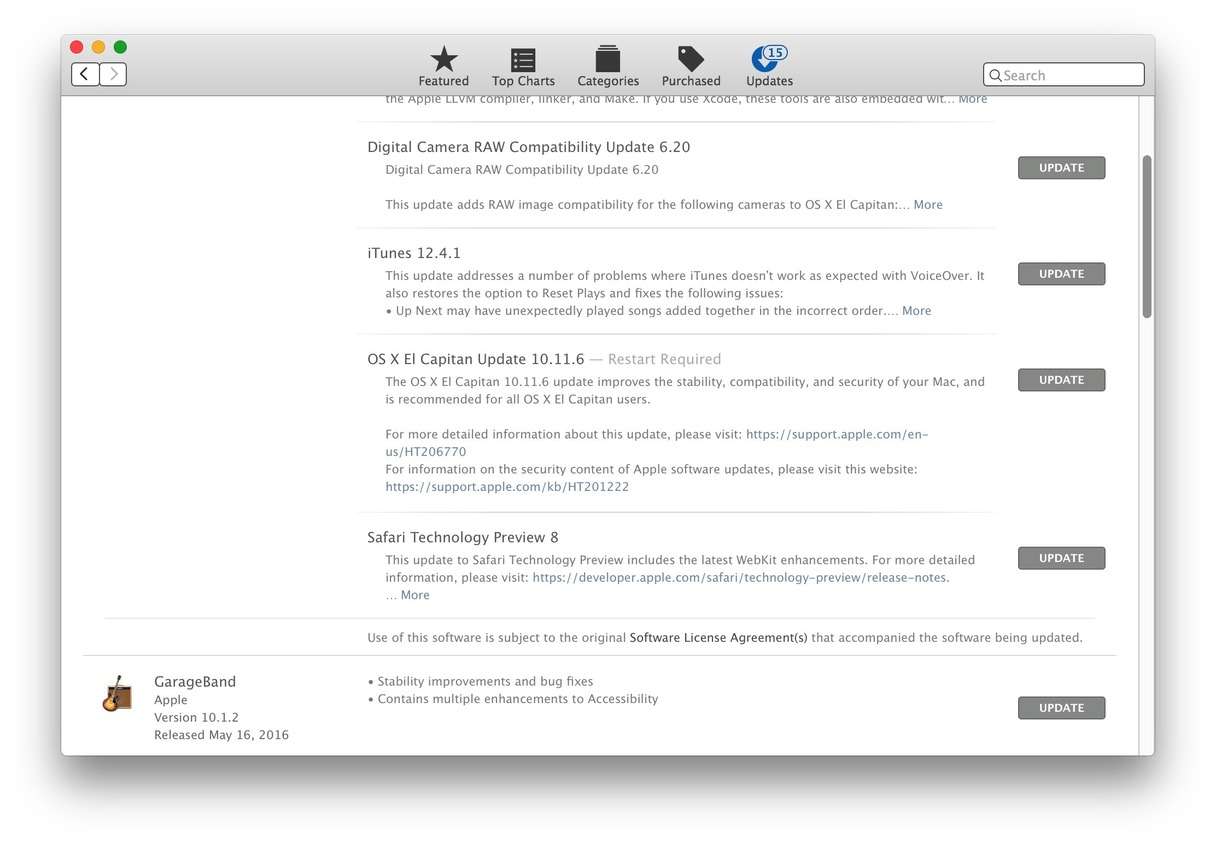Update GarageBand
The image size is (1216, 843).
1061,708
